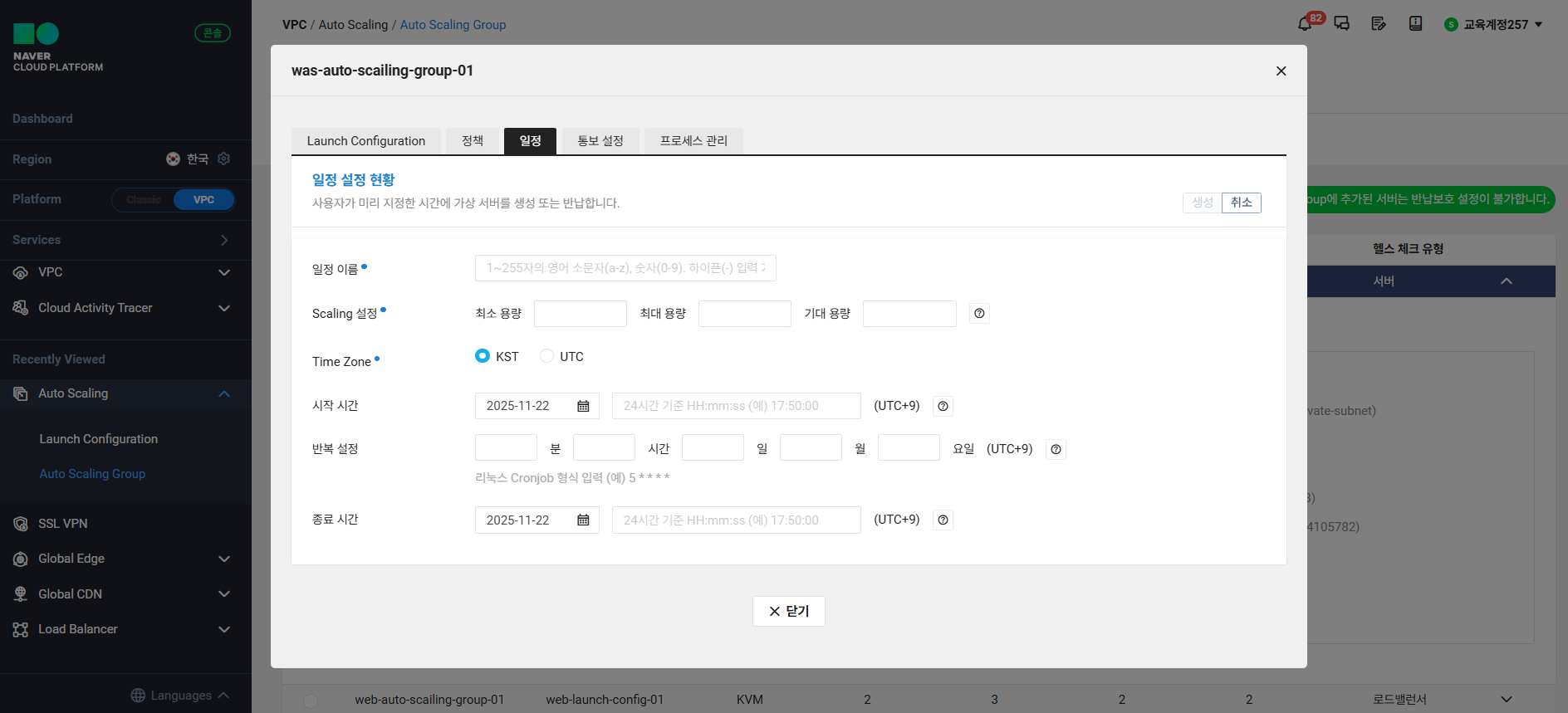Viewport: 1568px width, 713px height.
Task: Click the note-with-pencil icon in top header
Action: 1379,23
